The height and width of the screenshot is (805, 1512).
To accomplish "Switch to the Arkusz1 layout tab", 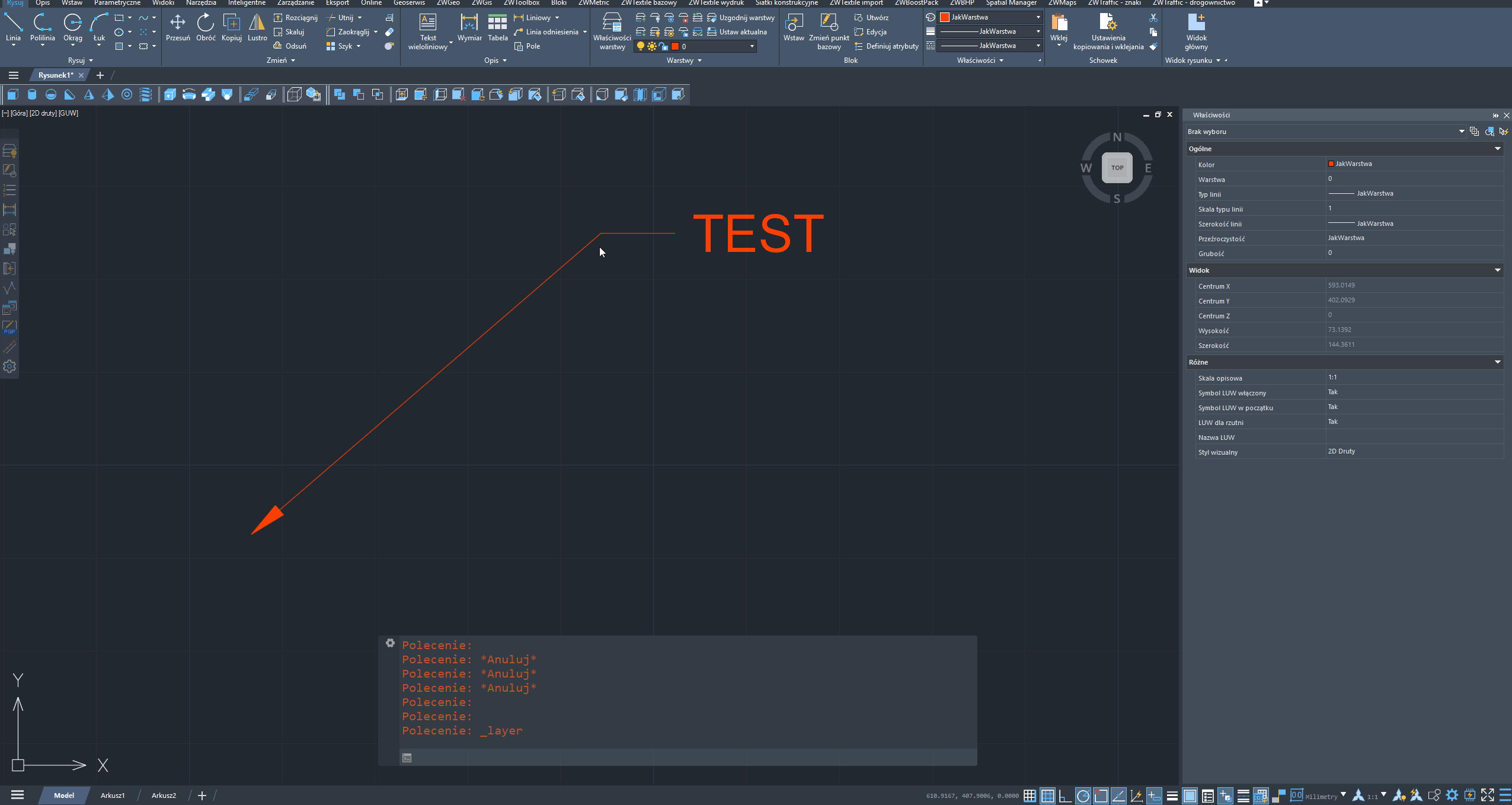I will (x=112, y=796).
